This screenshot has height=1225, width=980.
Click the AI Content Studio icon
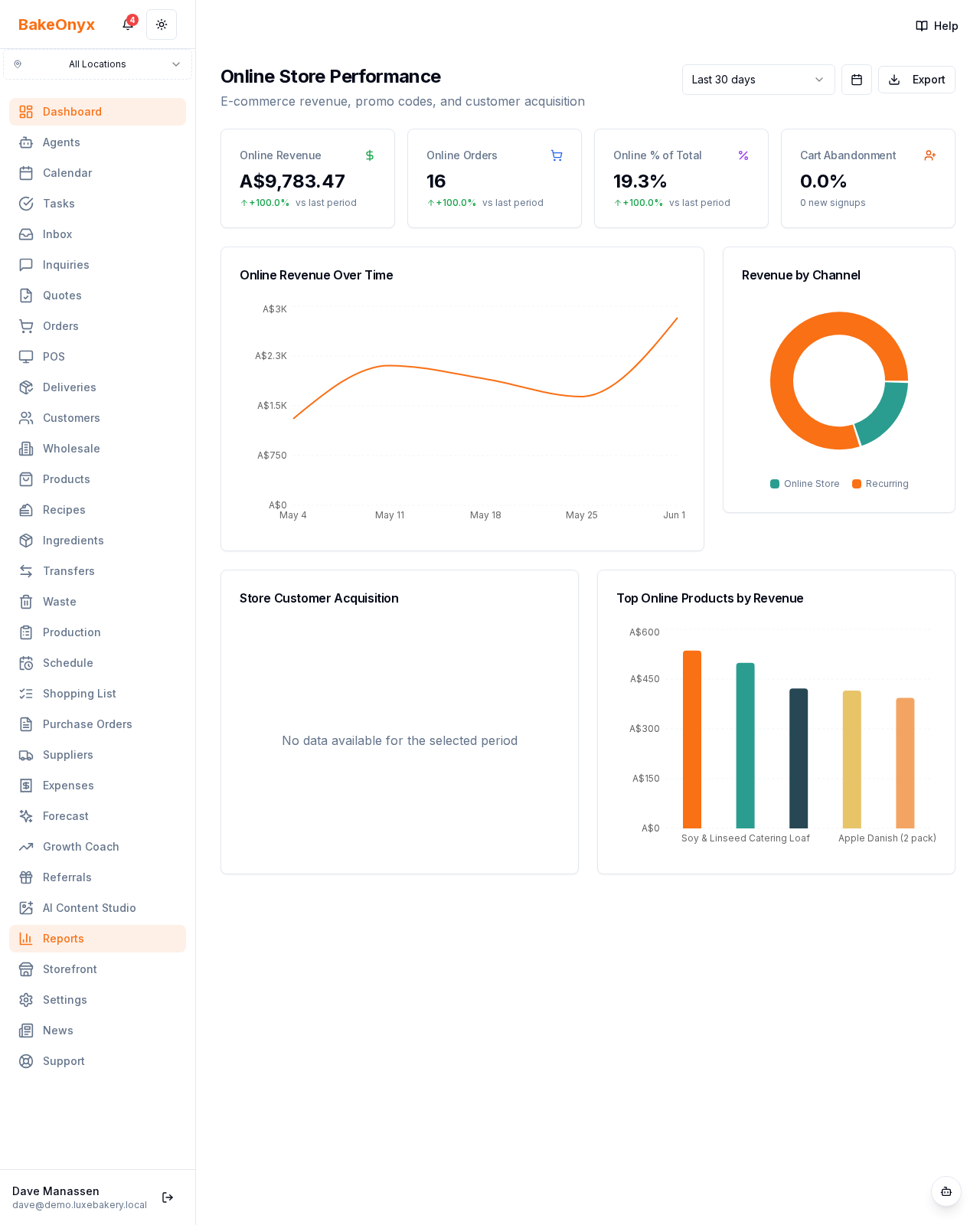[x=26, y=908]
